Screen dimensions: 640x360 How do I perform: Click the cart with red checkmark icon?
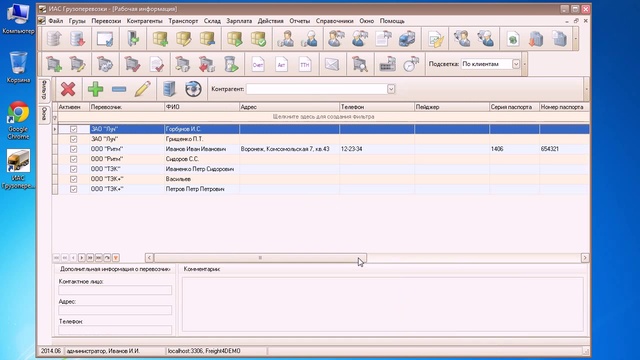click(x=132, y=64)
